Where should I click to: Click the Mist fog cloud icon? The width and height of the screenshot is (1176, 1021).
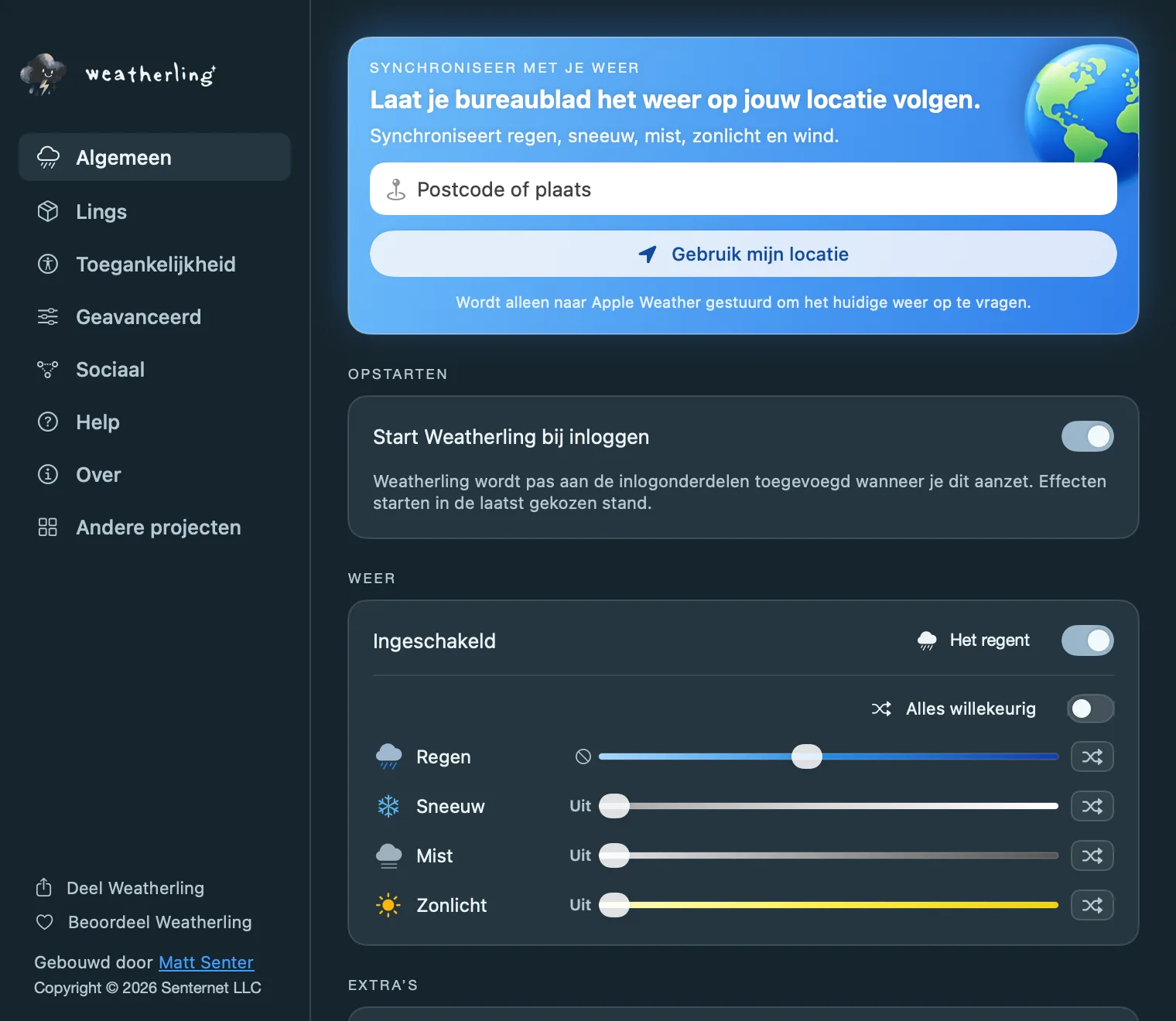click(x=388, y=855)
